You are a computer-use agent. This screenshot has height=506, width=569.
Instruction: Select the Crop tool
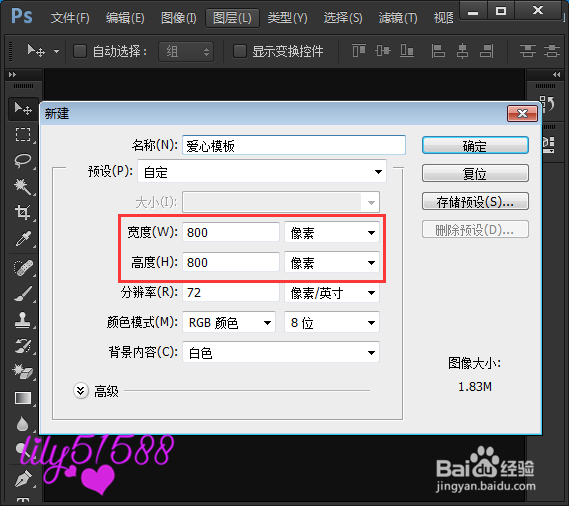pyautogui.click(x=22, y=212)
